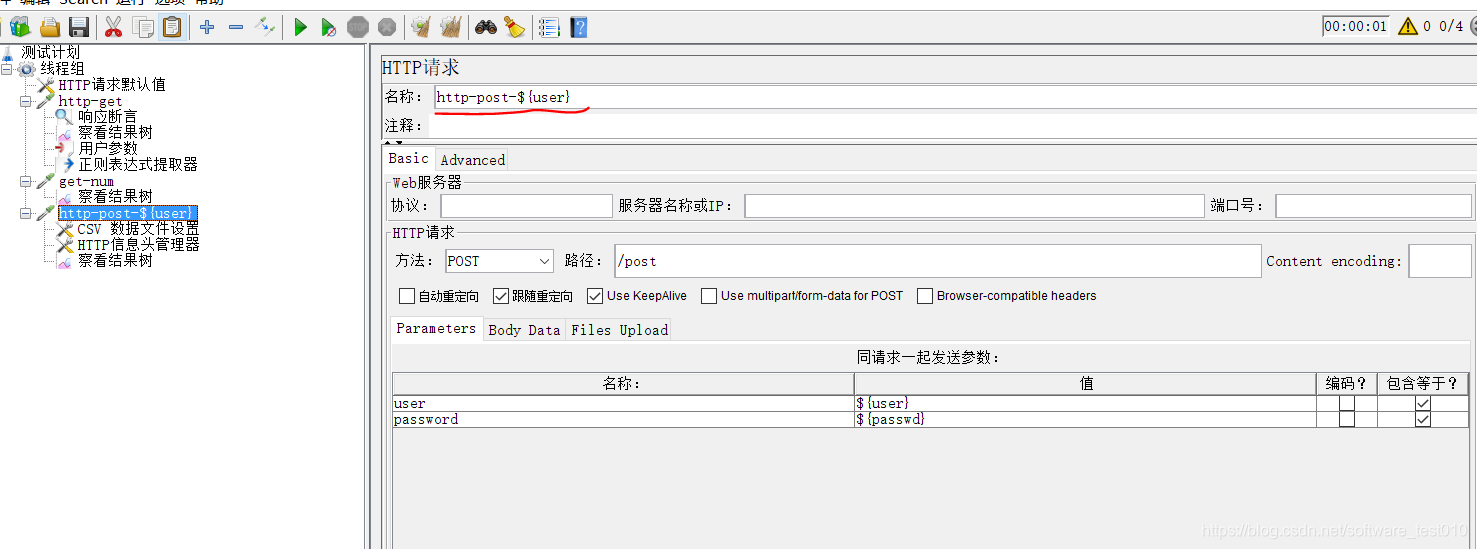Toggle 编码 checkbox in user row
The height and width of the screenshot is (549, 1477).
1347,403
